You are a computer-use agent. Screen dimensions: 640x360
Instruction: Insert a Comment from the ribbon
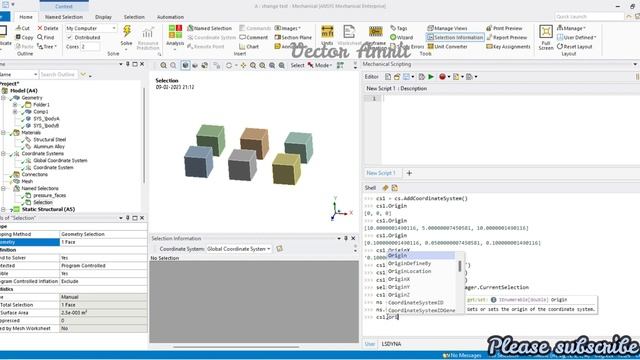(253, 37)
